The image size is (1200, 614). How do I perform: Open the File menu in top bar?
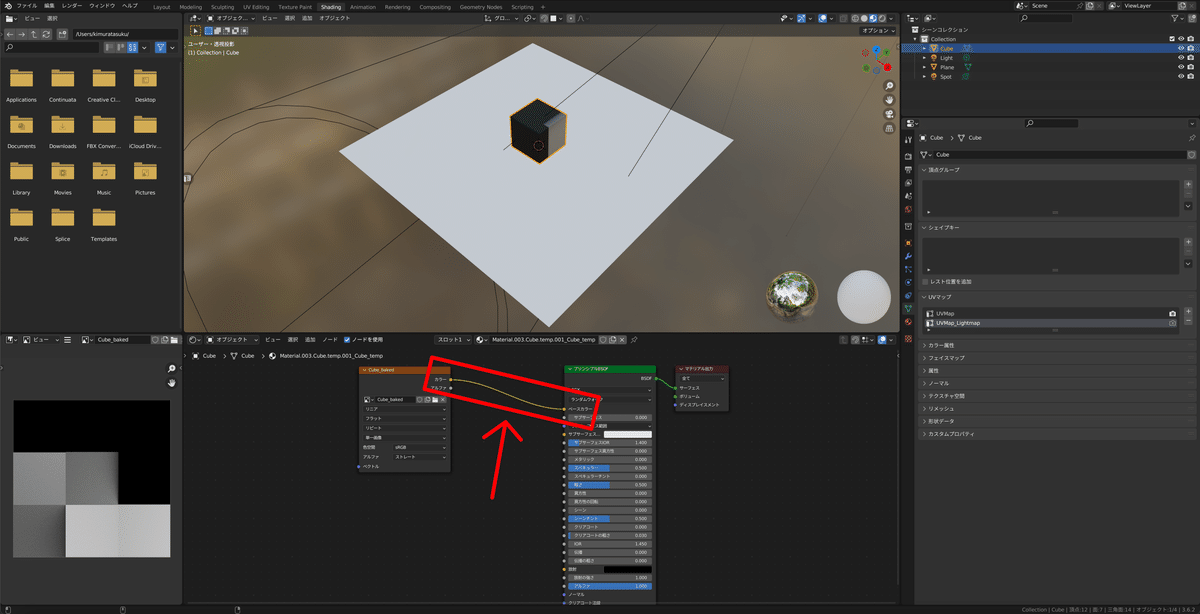coord(27,6)
